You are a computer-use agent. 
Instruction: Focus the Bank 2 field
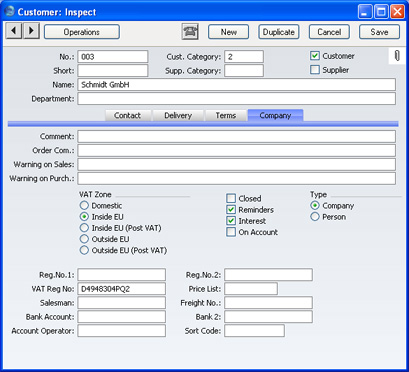point(268,317)
